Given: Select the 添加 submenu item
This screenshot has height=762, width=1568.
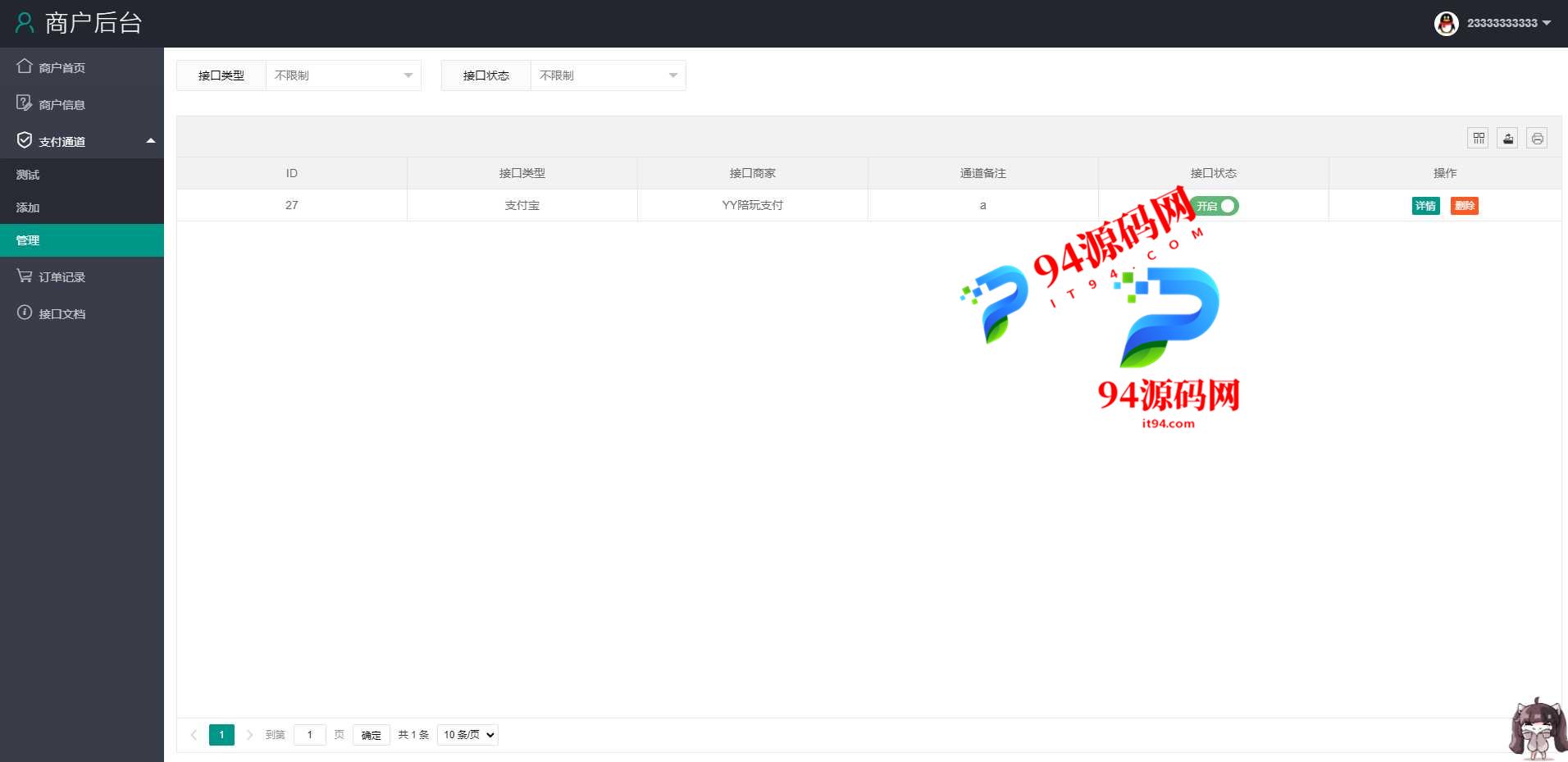Looking at the screenshot, I should click(x=82, y=208).
